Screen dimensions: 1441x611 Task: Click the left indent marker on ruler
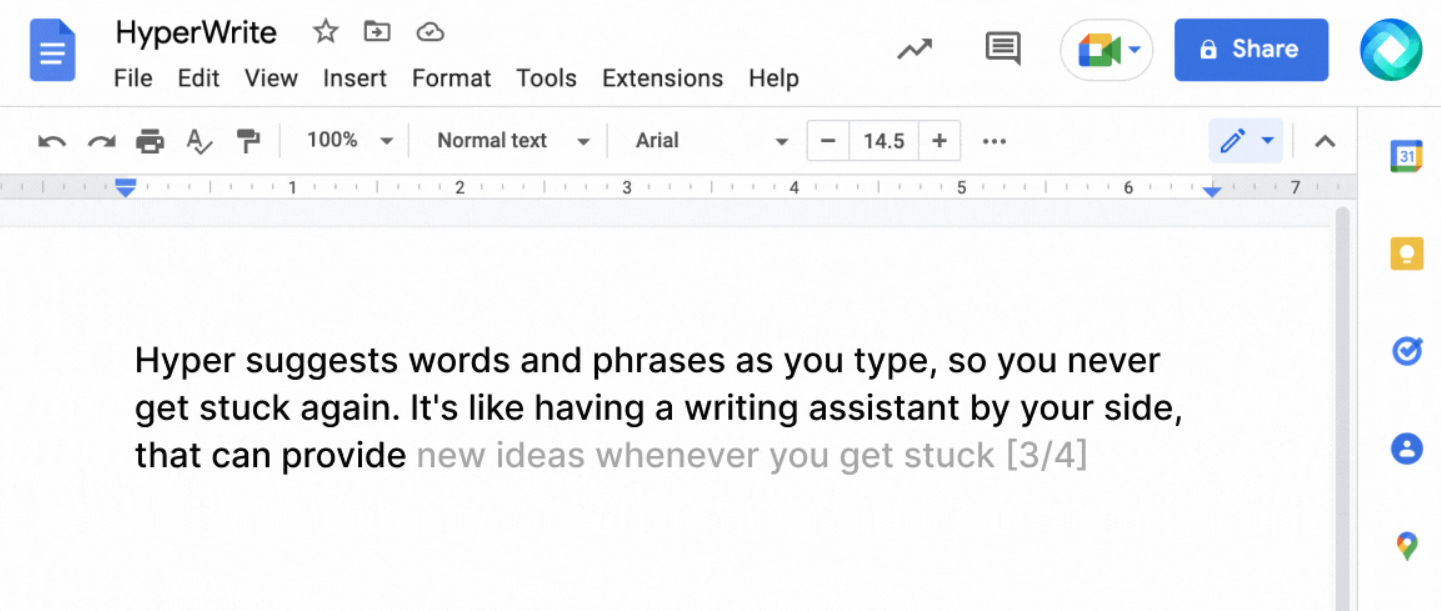pos(125,187)
